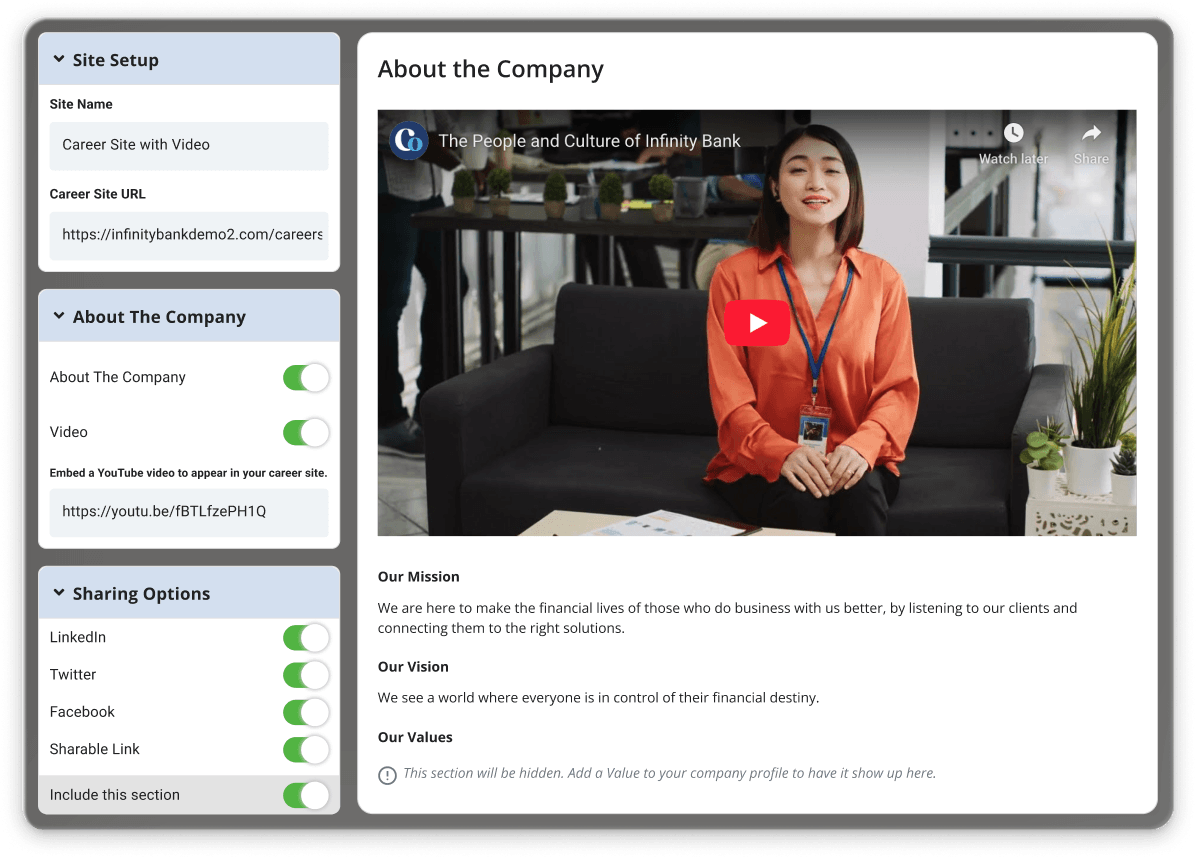This screenshot has width=1197, height=859.
Task: Click the Our Vision heading
Action: click(x=413, y=667)
